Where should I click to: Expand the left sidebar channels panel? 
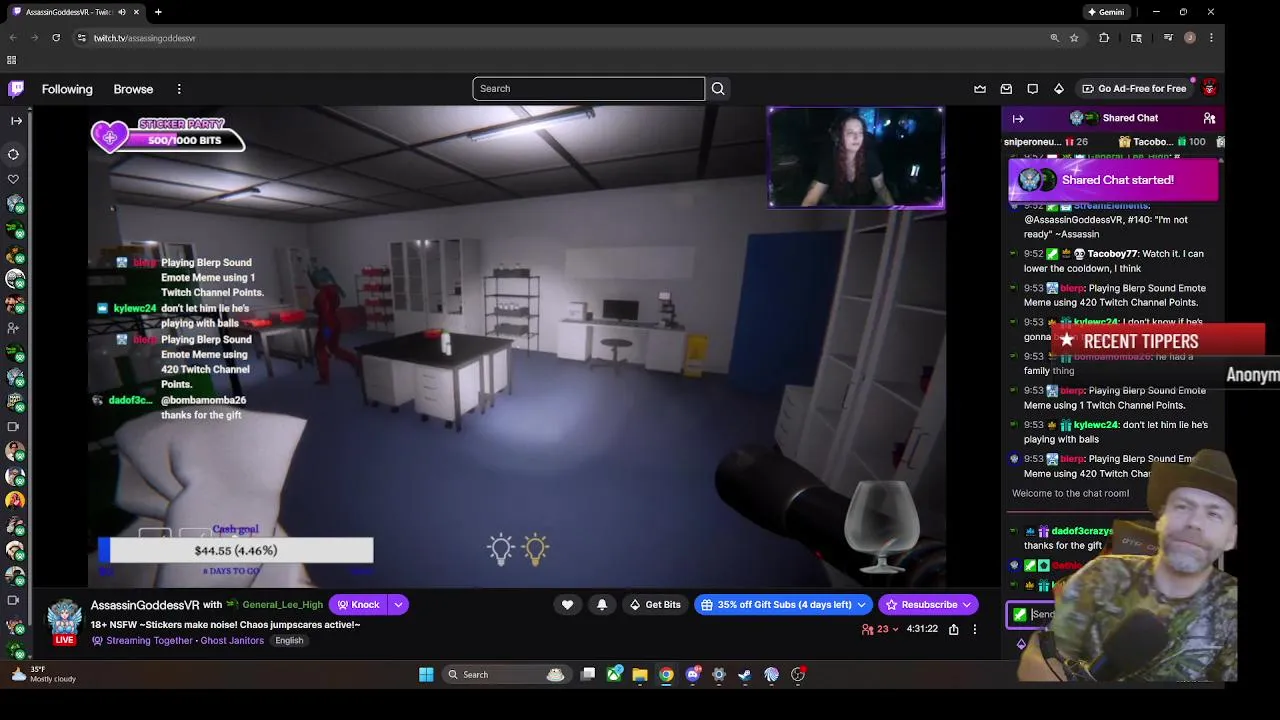click(16, 121)
